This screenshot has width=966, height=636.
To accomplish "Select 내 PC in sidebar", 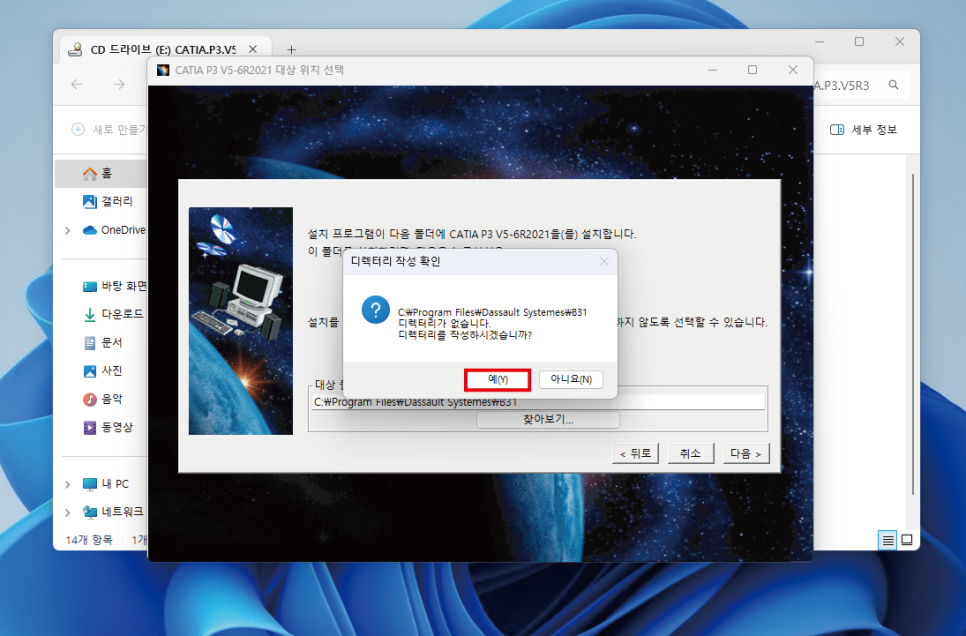I will click(106, 484).
